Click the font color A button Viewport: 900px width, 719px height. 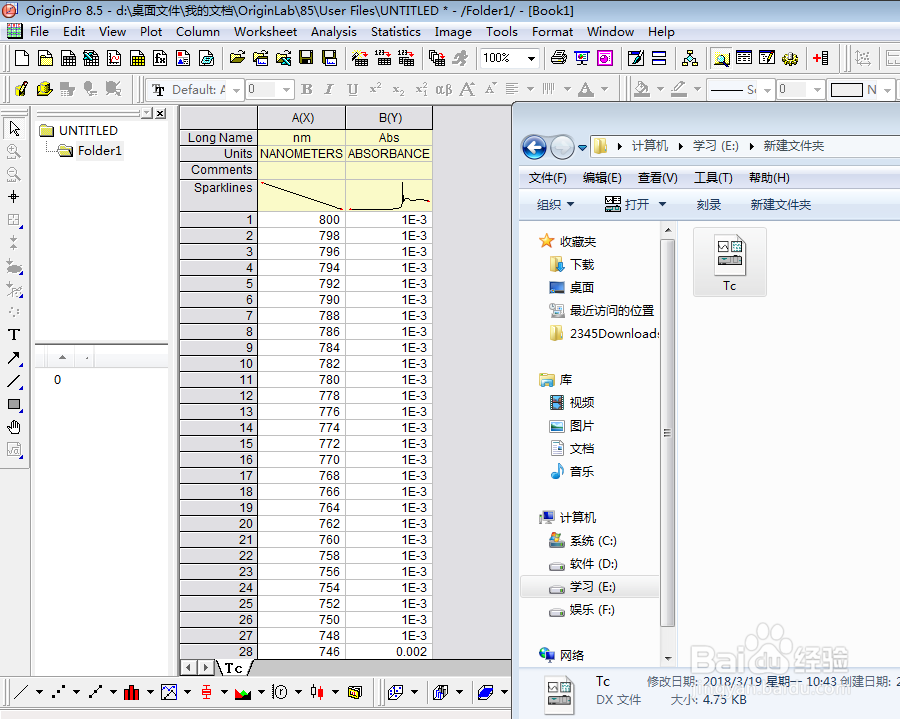tap(585, 90)
